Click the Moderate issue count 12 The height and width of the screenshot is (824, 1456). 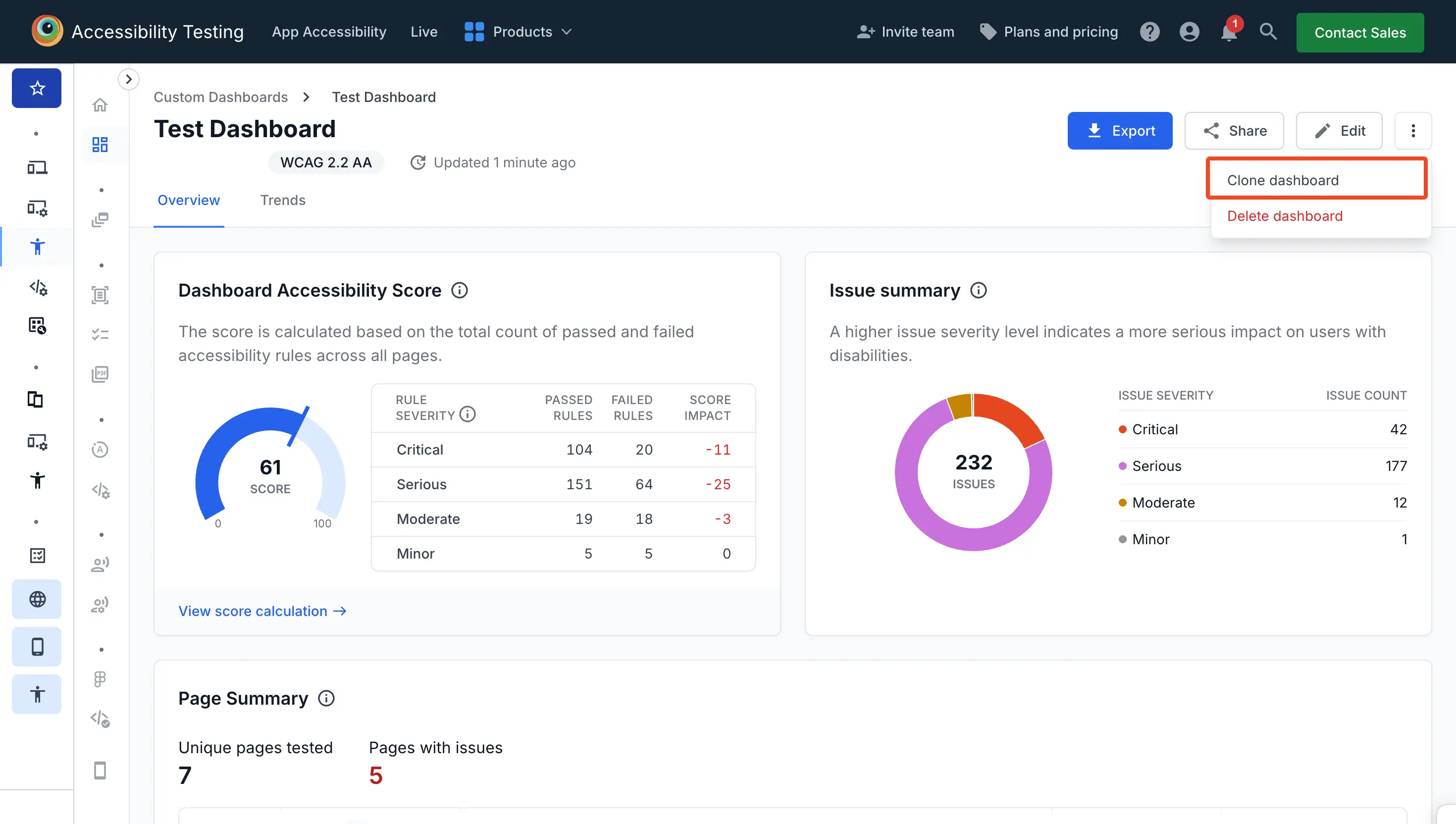[x=1400, y=503]
